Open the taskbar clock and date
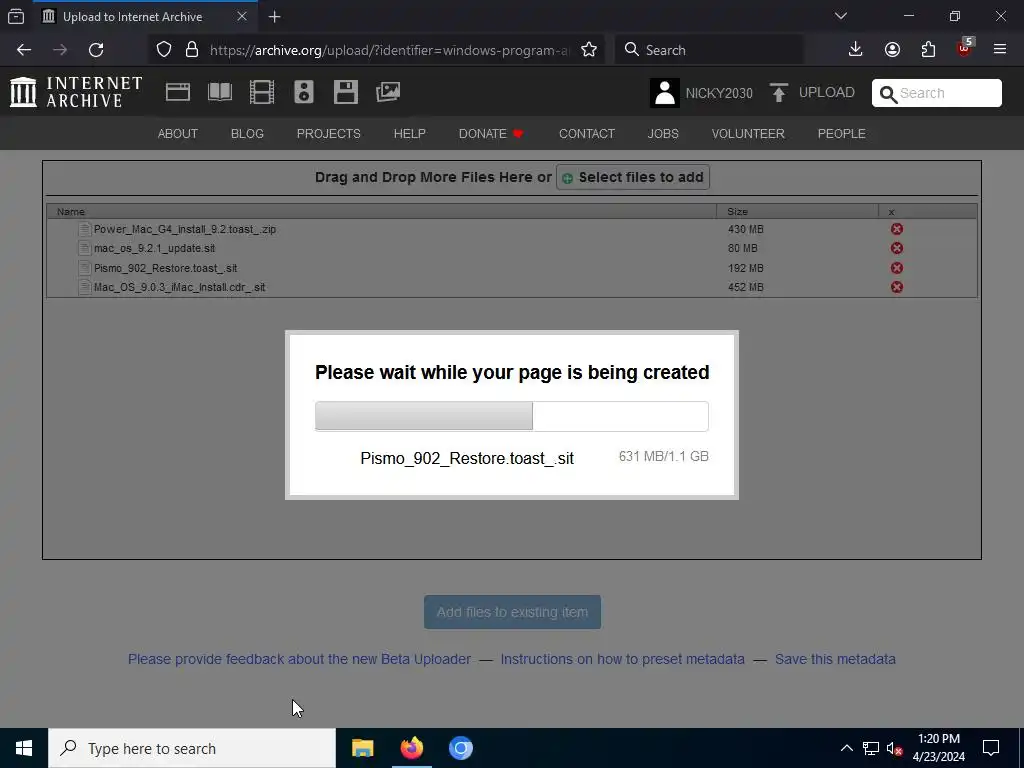The image size is (1024, 768). (938, 748)
